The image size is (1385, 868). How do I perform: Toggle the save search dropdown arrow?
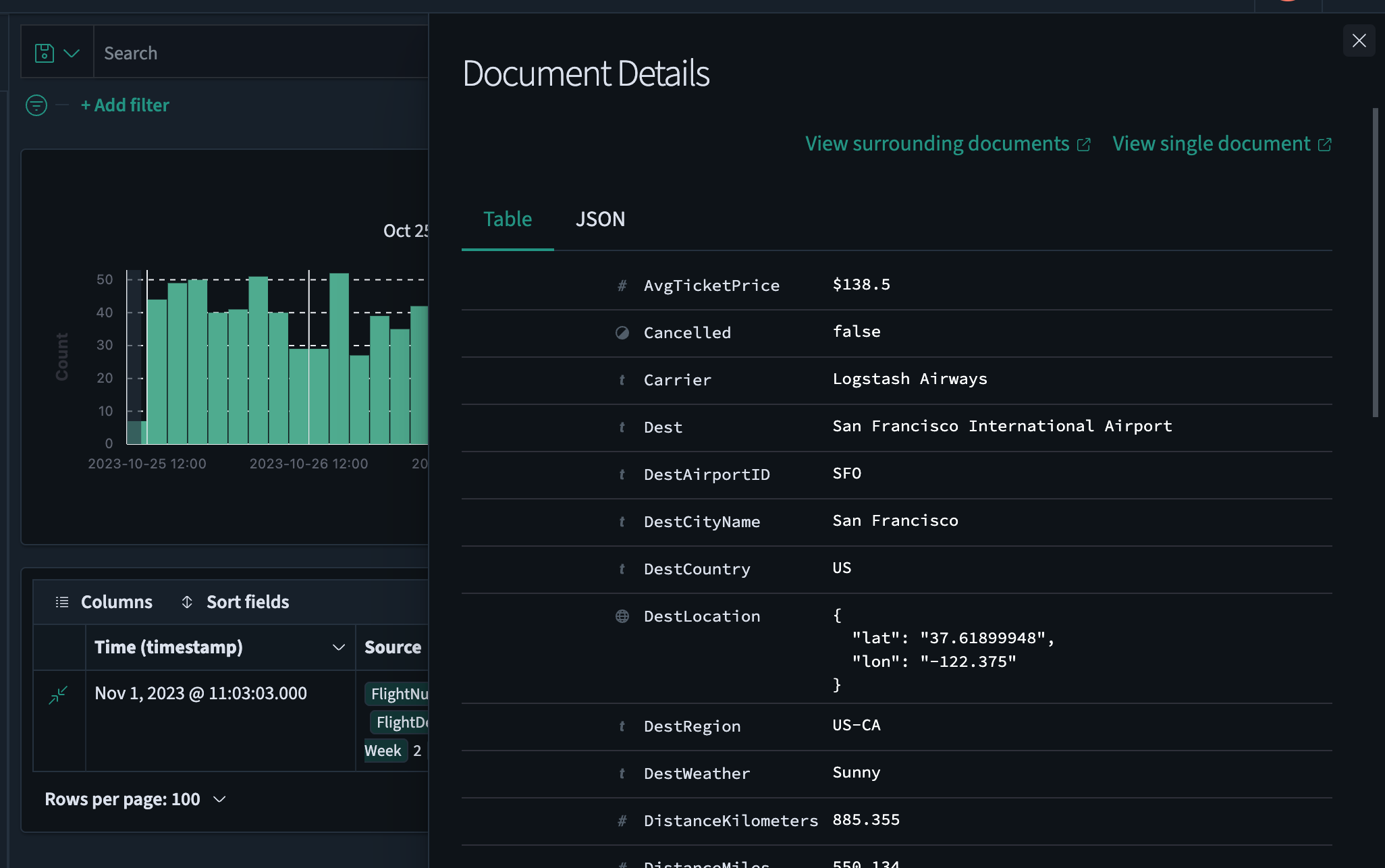(71, 53)
